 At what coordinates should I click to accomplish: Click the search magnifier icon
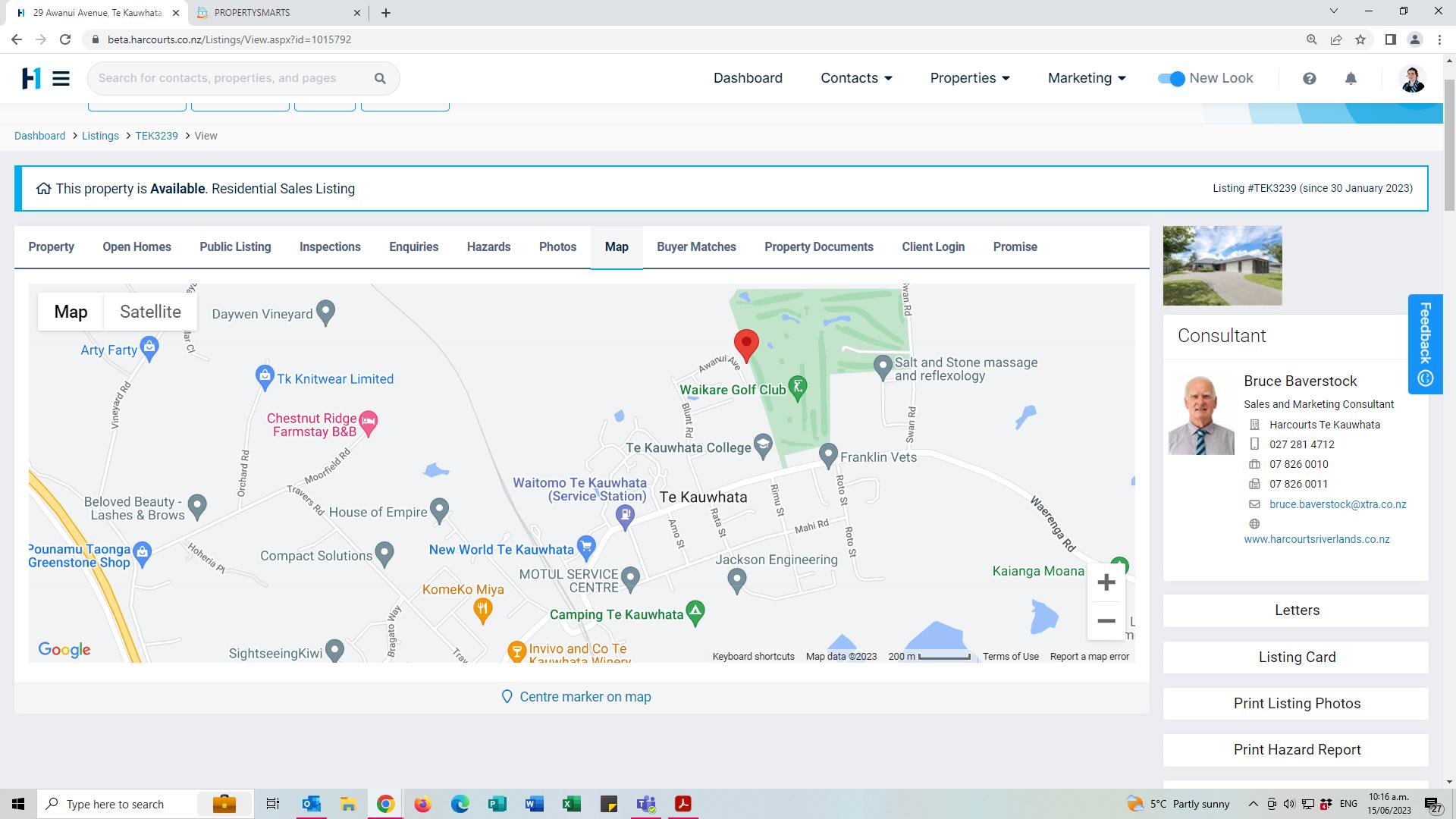(380, 78)
